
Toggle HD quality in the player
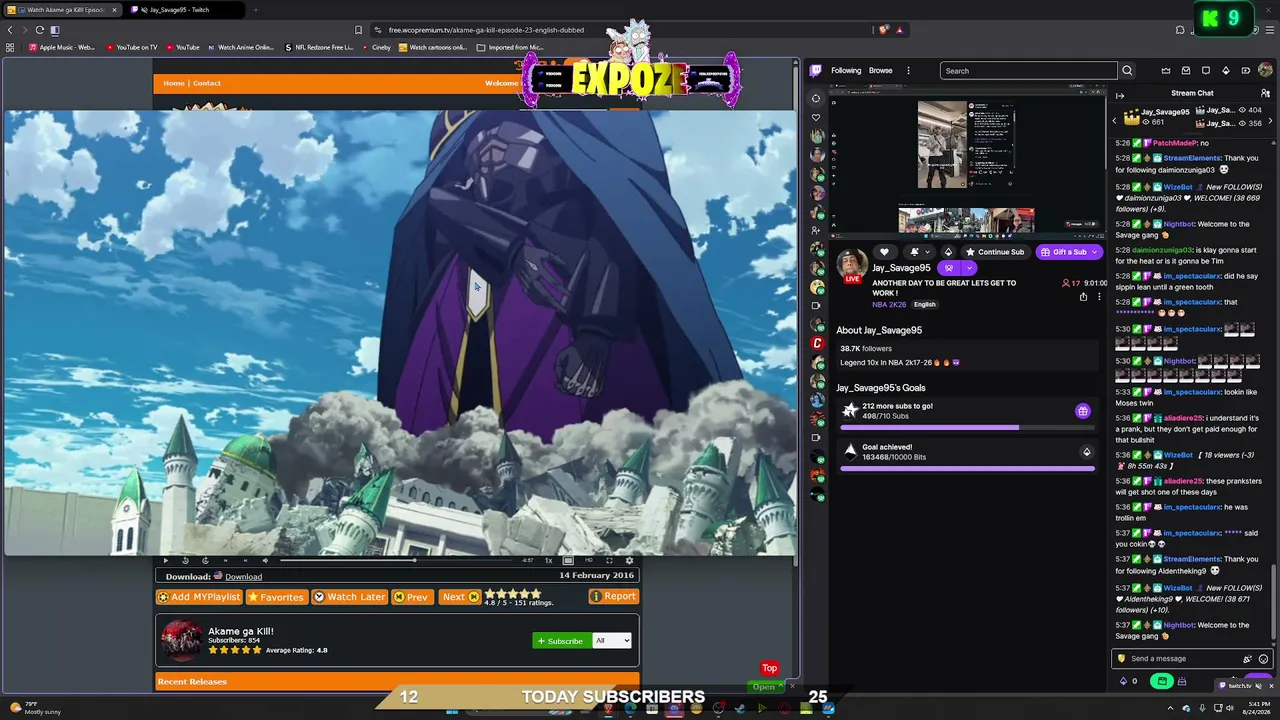pos(588,561)
